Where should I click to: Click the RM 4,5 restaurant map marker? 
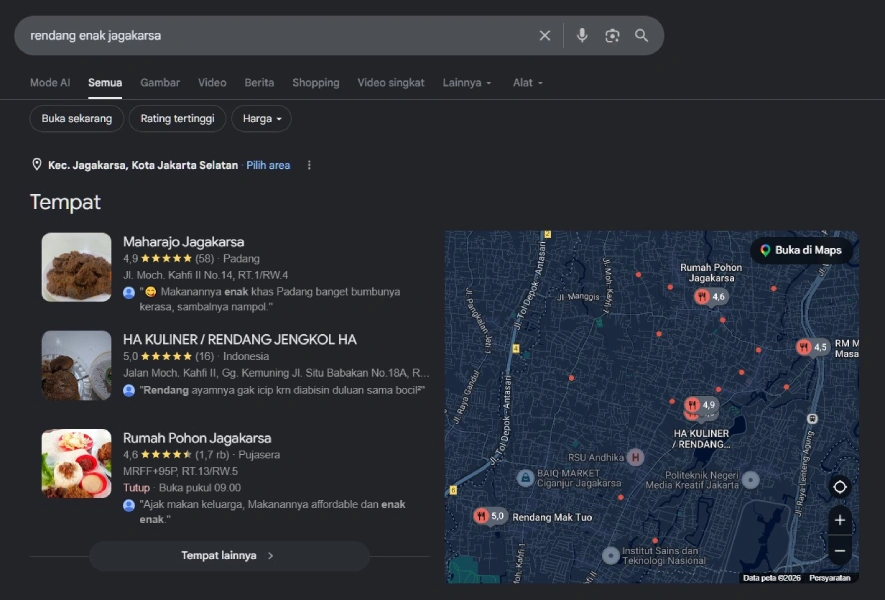click(x=812, y=347)
